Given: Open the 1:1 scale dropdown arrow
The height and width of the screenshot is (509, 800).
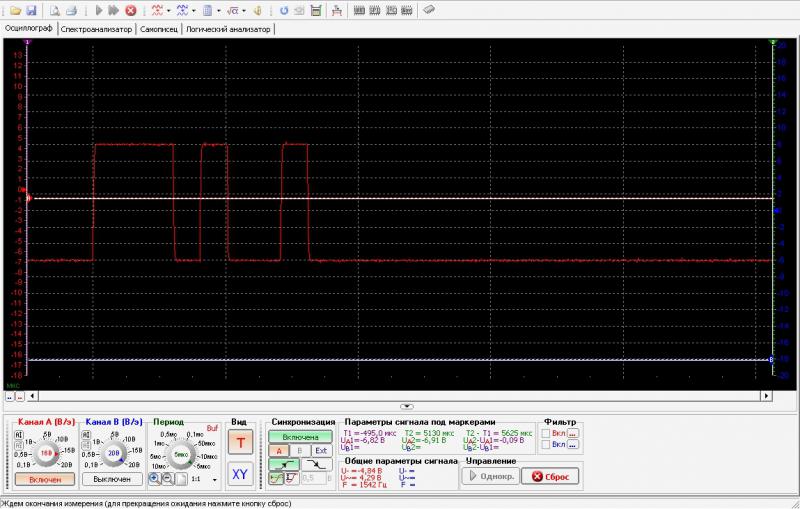Looking at the screenshot, I should coord(214,480).
